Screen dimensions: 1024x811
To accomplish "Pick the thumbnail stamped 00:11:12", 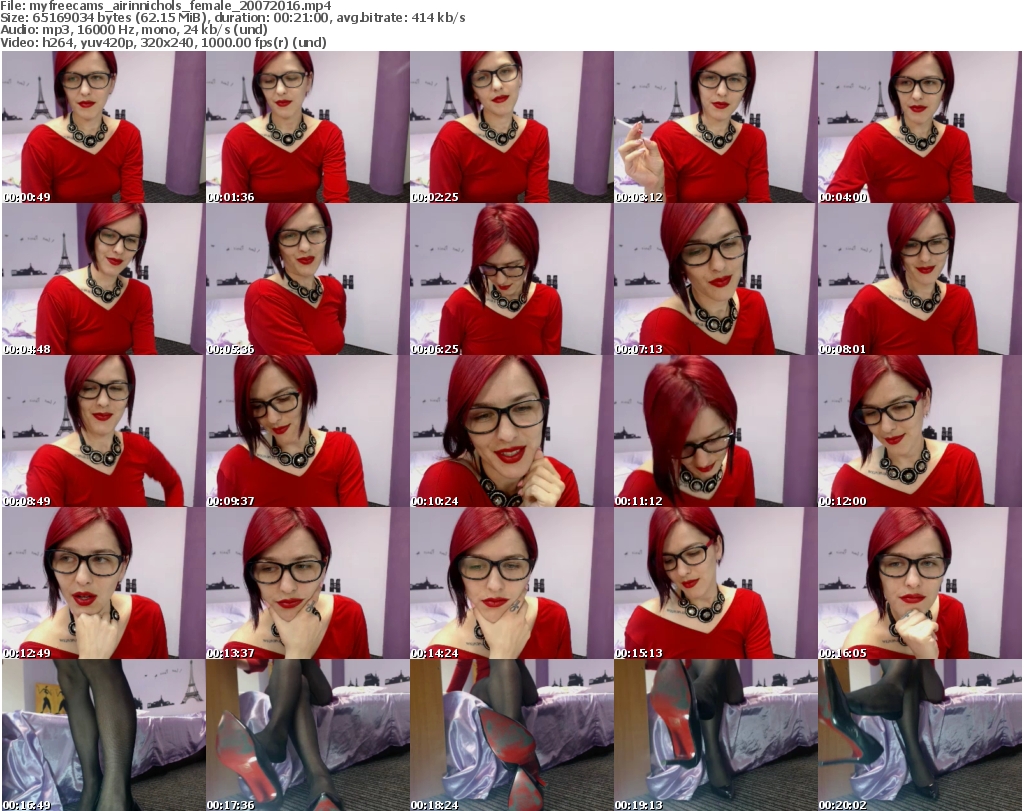I will [x=715, y=431].
